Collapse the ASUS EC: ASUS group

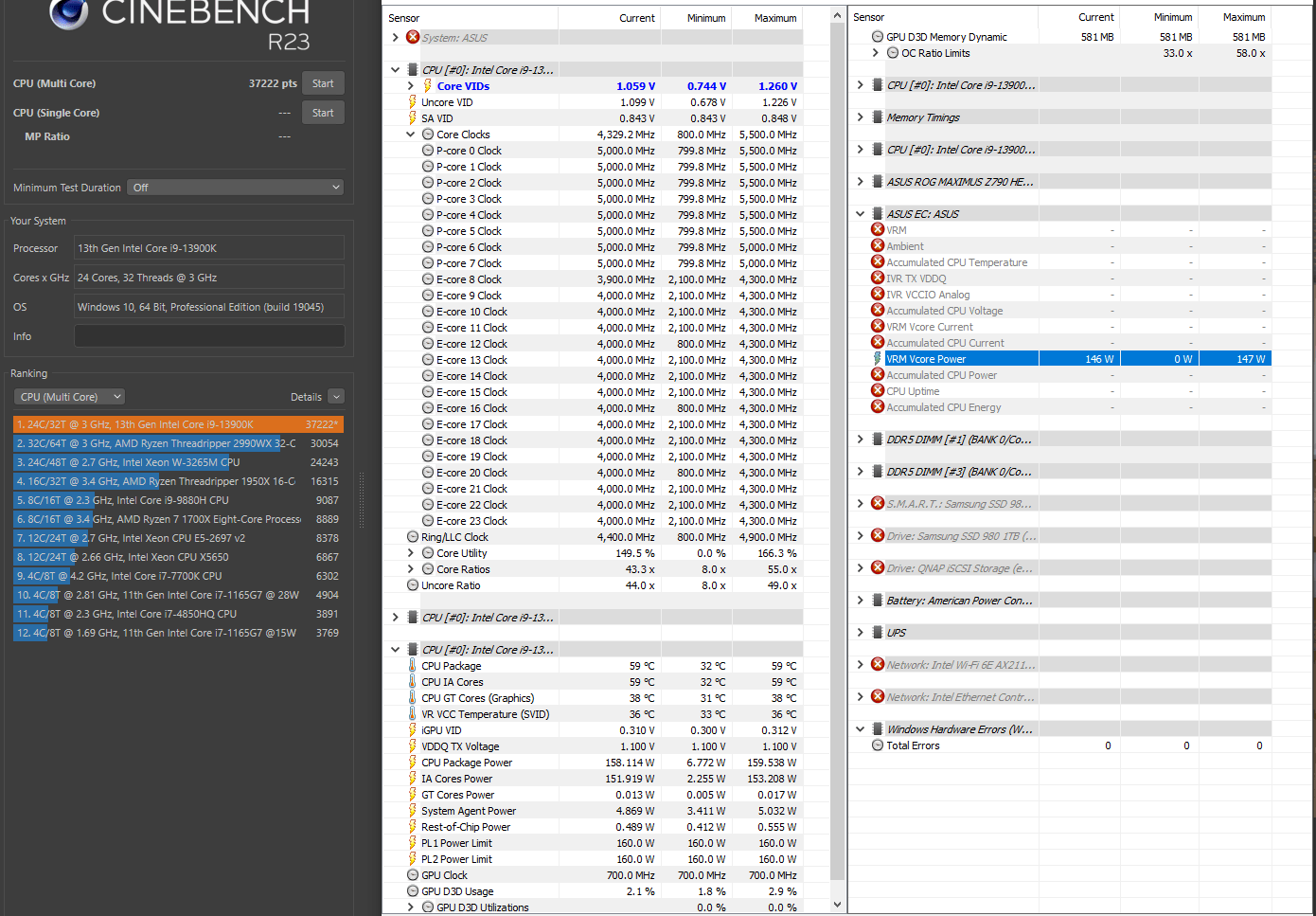click(860, 214)
